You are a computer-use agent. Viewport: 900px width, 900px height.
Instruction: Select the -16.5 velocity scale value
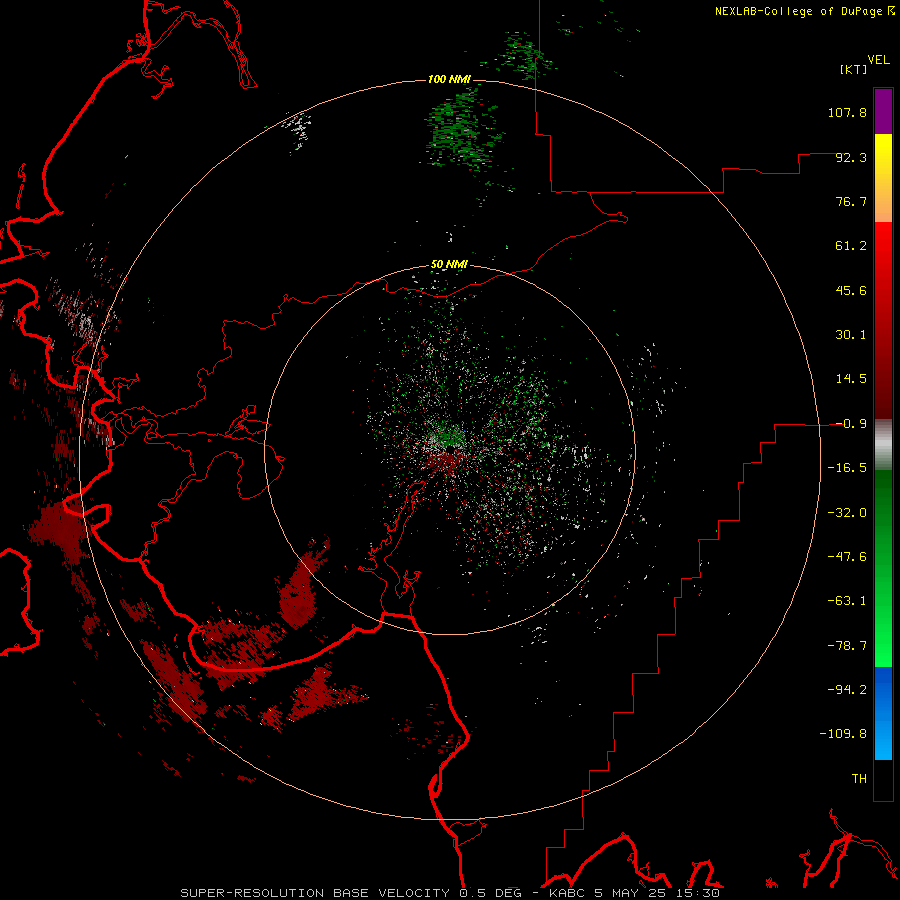(x=847, y=468)
